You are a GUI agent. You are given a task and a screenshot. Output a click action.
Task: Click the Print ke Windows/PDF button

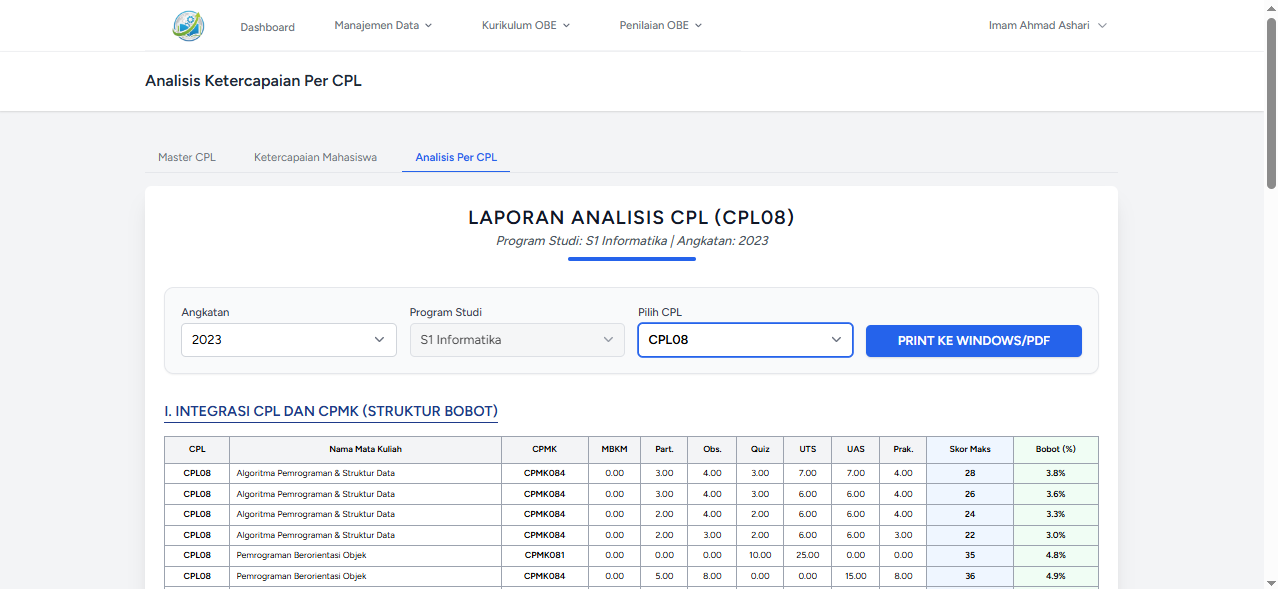pyautogui.click(x=973, y=341)
